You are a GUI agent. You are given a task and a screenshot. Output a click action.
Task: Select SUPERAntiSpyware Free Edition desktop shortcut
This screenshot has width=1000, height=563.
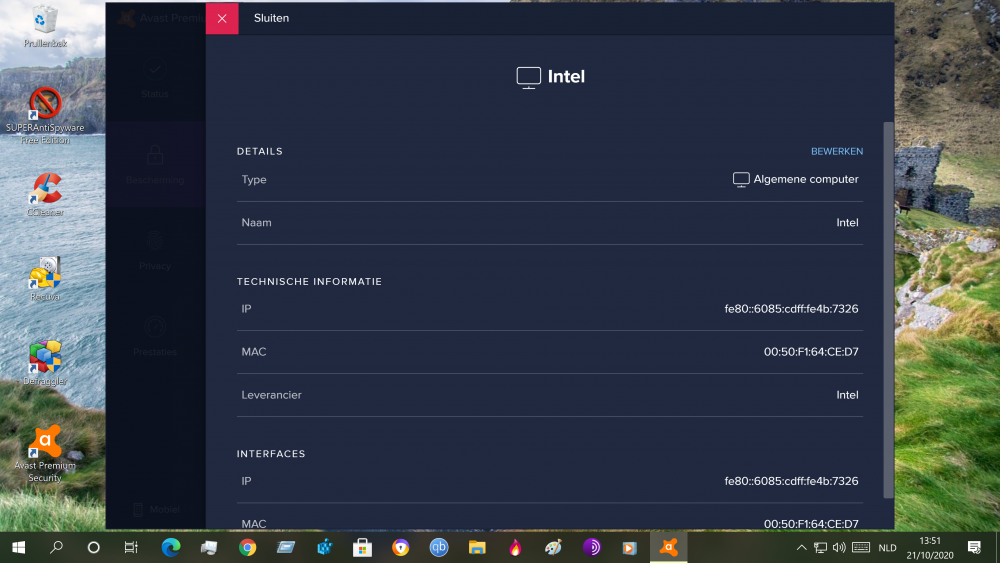tap(45, 115)
